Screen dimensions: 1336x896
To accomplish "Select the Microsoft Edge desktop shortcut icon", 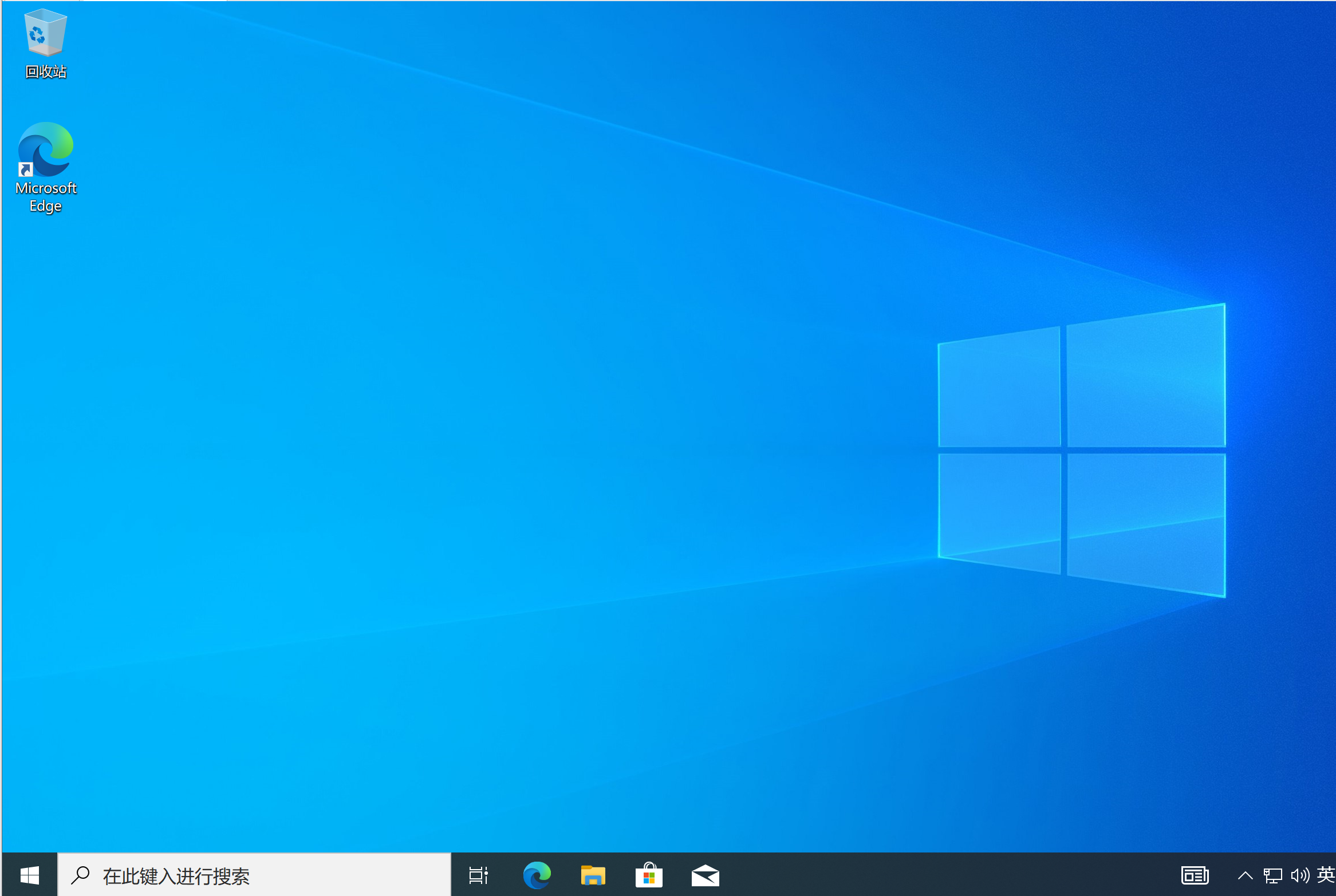I will pyautogui.click(x=46, y=149).
